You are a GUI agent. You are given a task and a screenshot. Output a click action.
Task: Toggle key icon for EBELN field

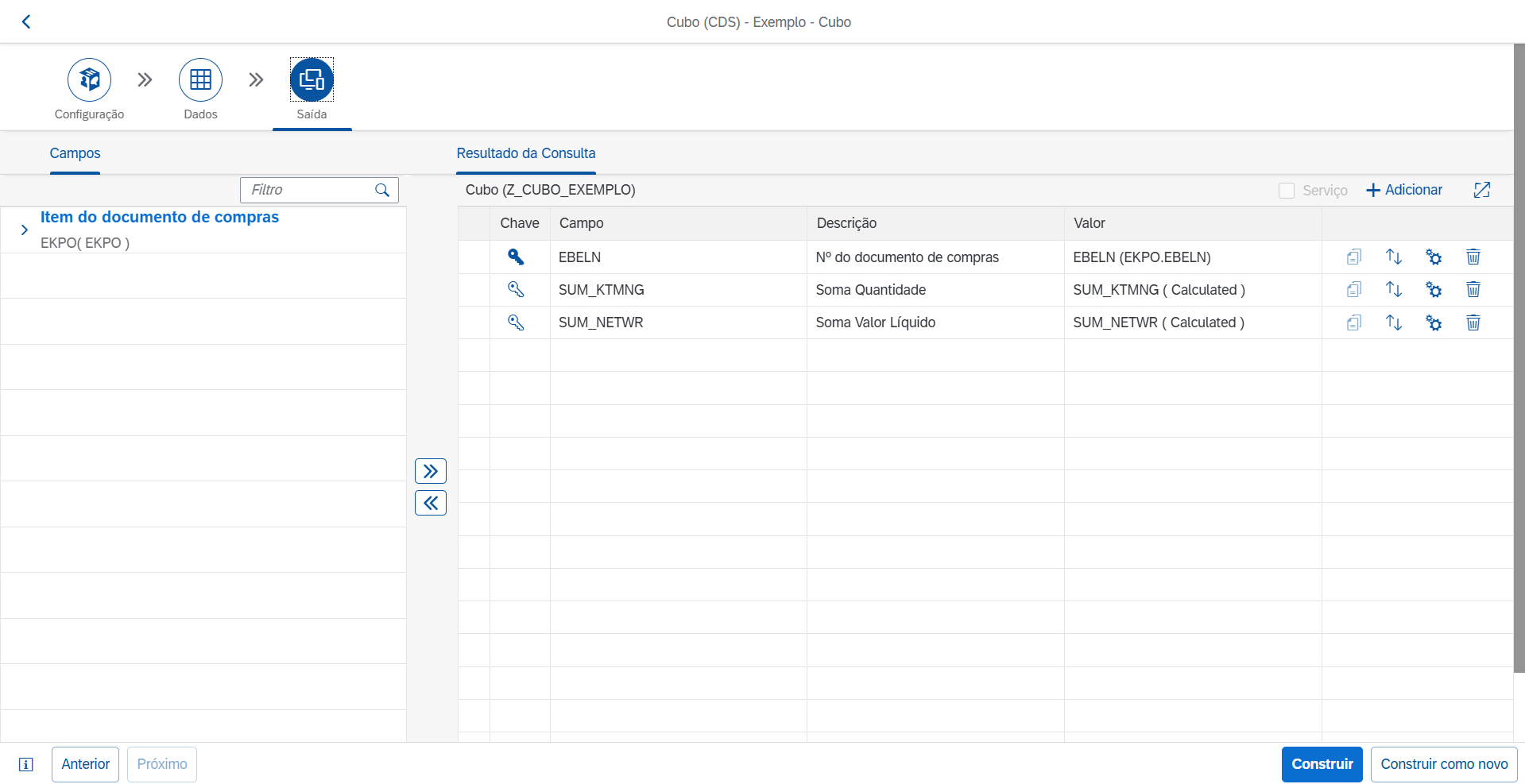point(516,257)
